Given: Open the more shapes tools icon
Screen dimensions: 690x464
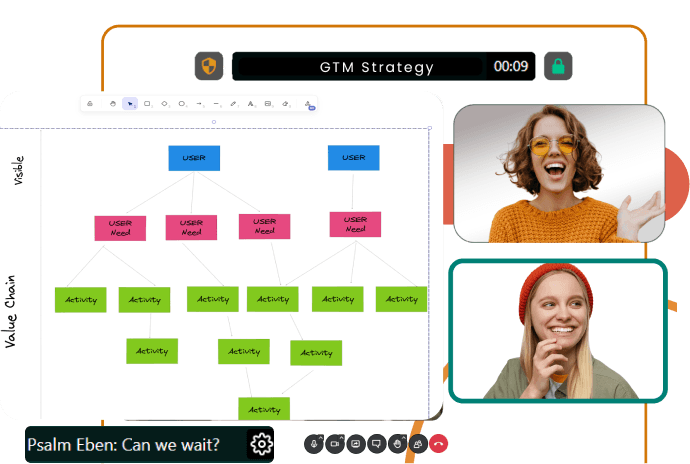Looking at the screenshot, I should (x=308, y=105).
